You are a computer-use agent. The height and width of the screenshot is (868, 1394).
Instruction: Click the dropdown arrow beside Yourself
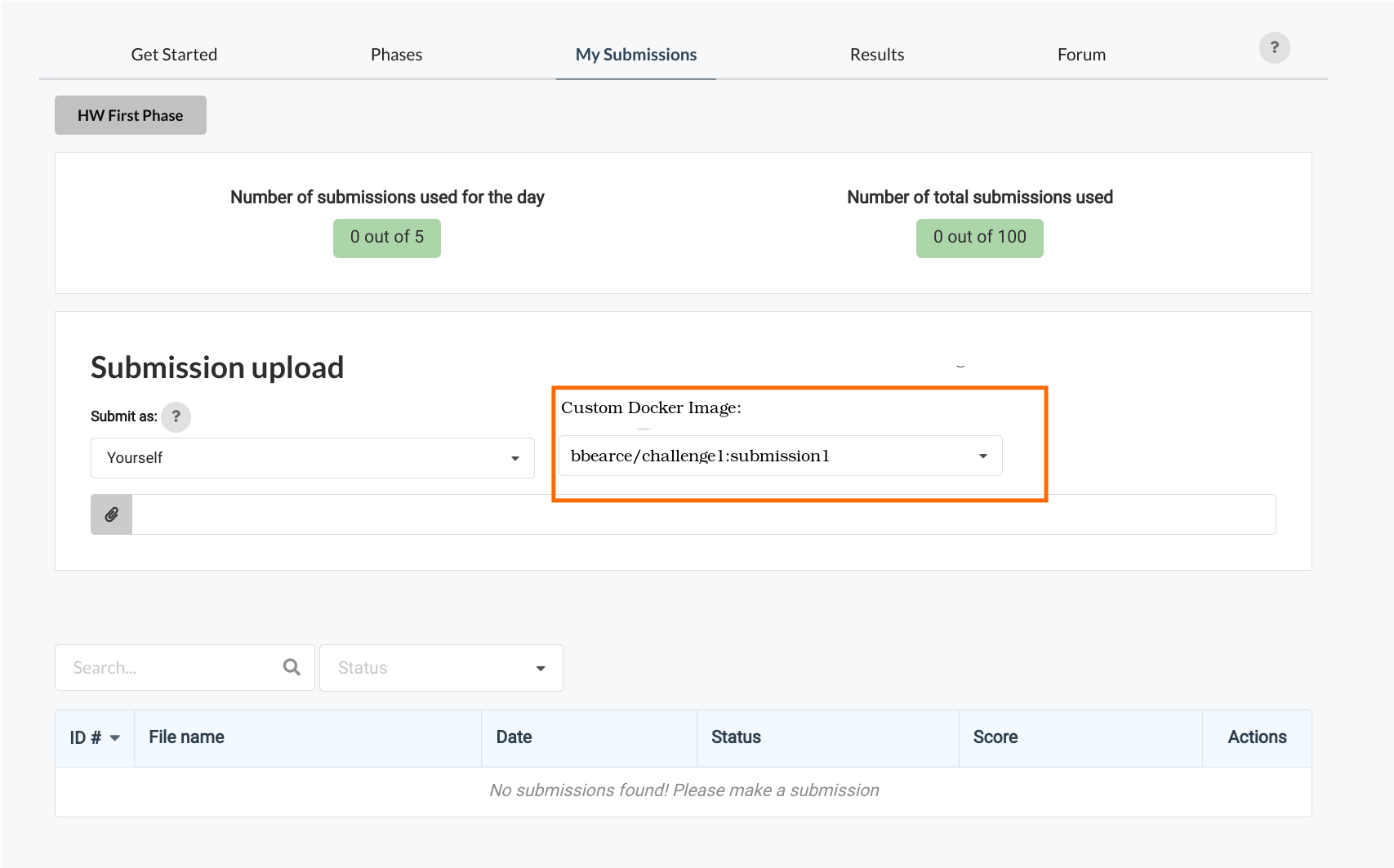(516, 458)
